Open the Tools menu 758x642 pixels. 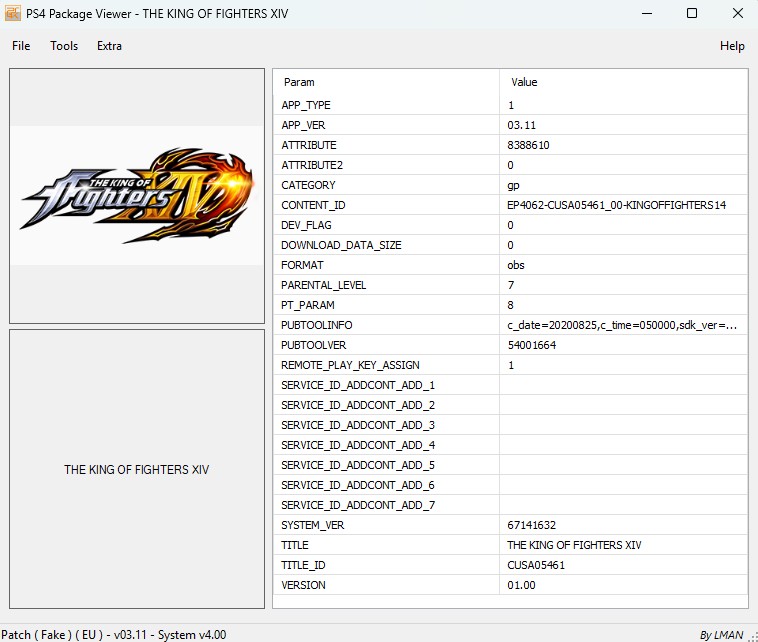pos(64,46)
